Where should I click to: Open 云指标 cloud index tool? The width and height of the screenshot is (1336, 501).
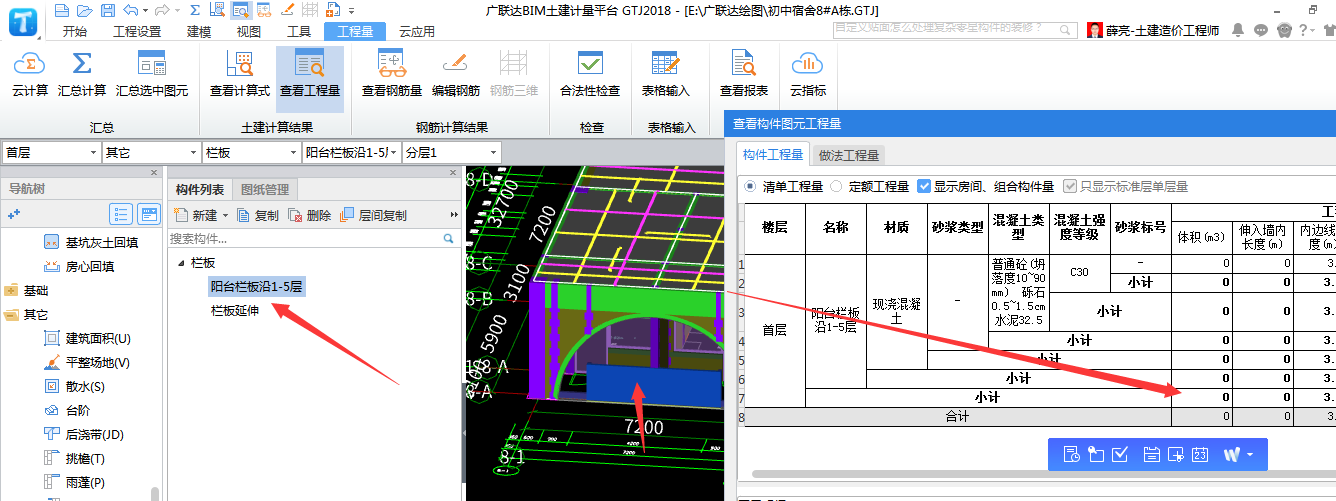click(x=808, y=74)
